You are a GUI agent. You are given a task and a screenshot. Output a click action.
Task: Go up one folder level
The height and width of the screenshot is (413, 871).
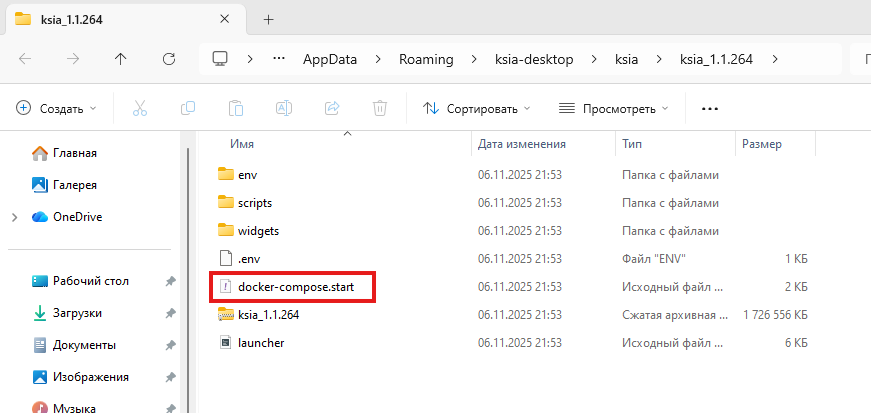[x=121, y=59]
